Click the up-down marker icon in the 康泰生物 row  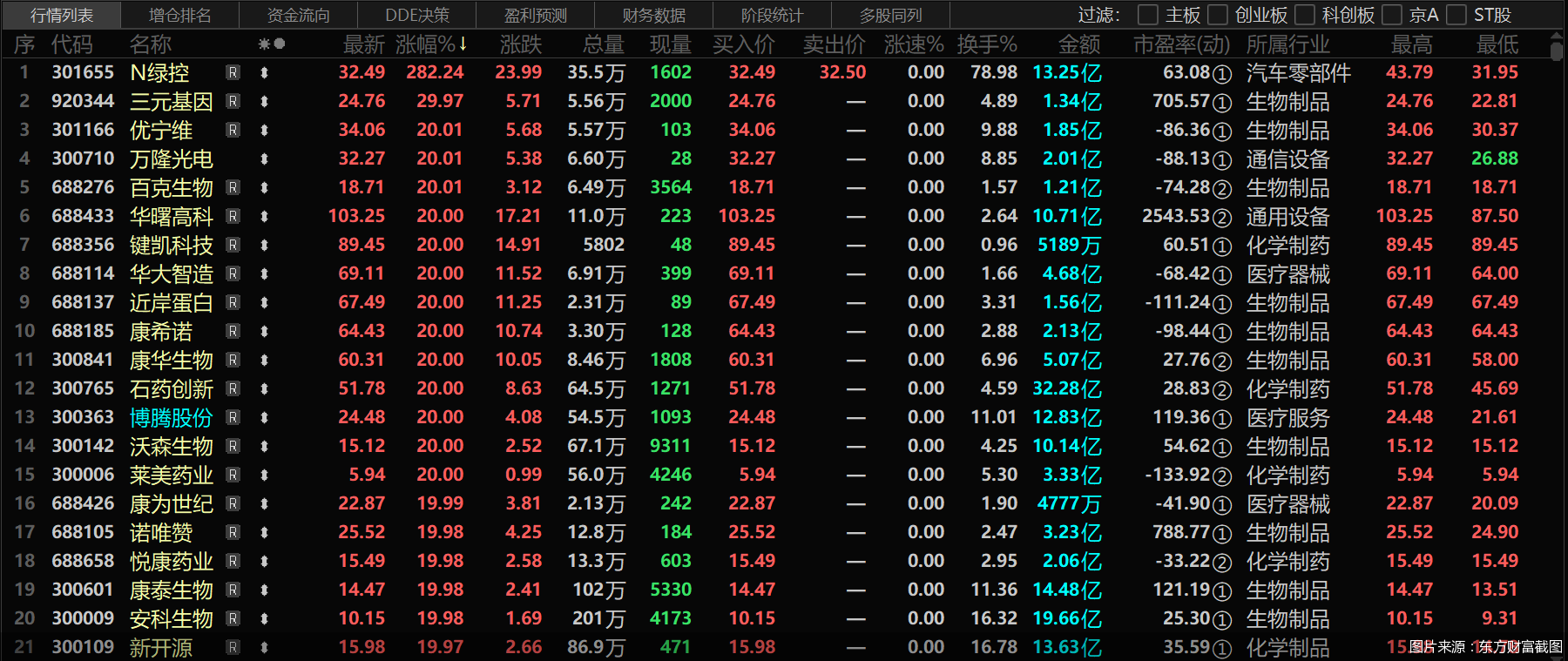(264, 590)
